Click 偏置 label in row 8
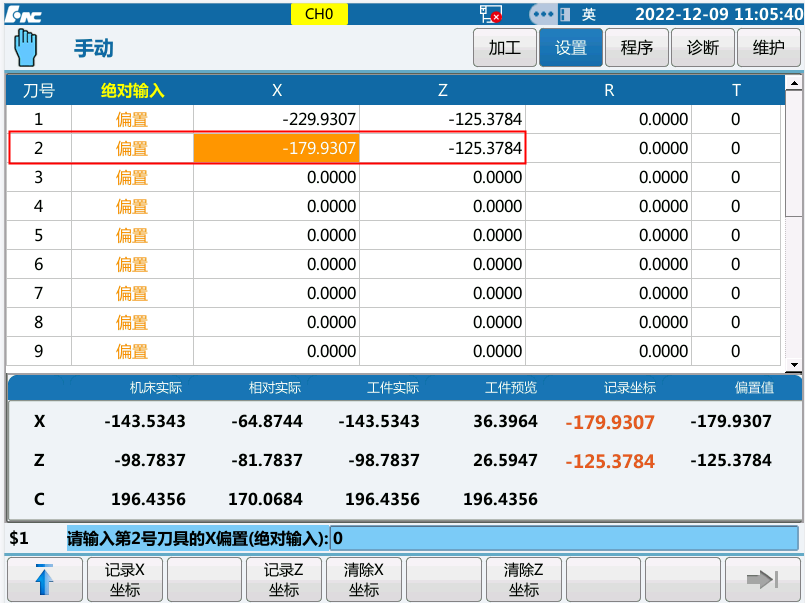 [x=132, y=322]
